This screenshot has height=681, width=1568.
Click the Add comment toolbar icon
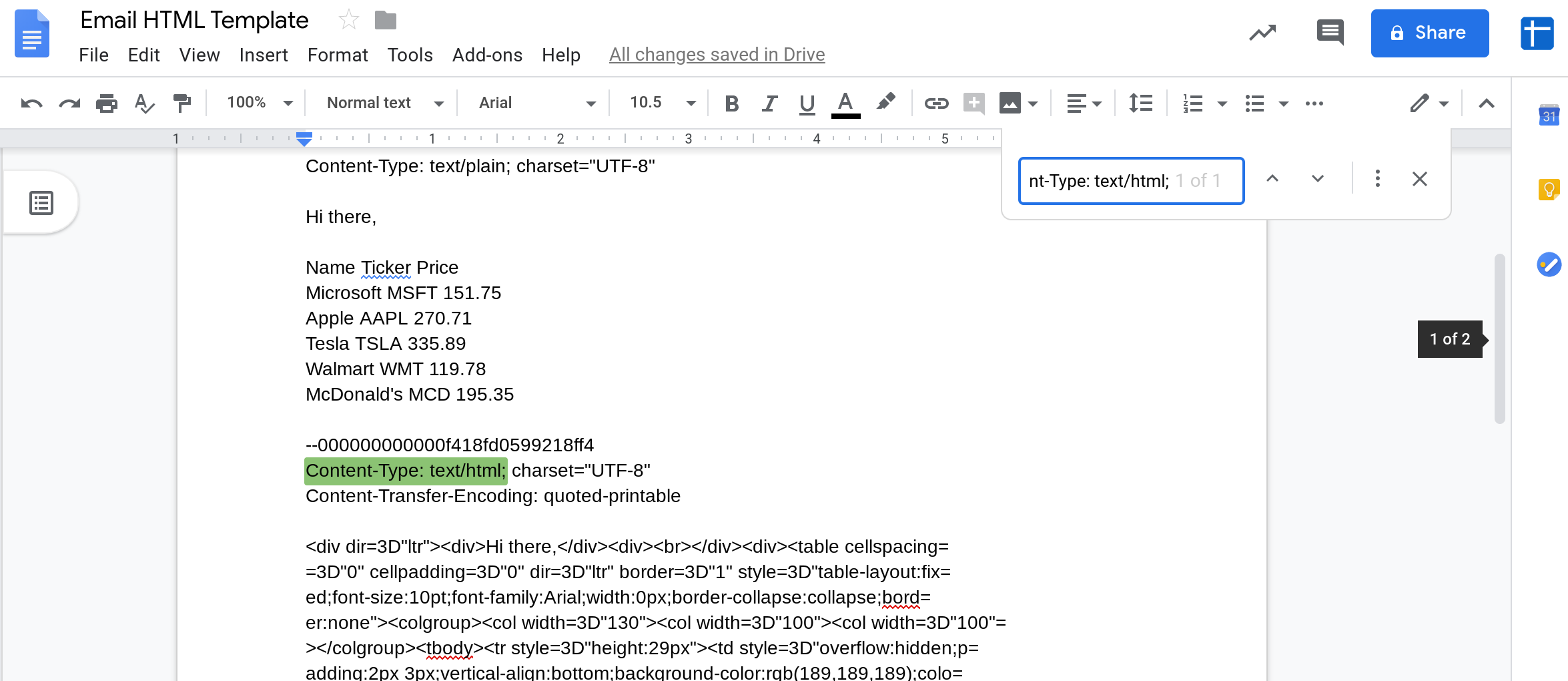974,103
